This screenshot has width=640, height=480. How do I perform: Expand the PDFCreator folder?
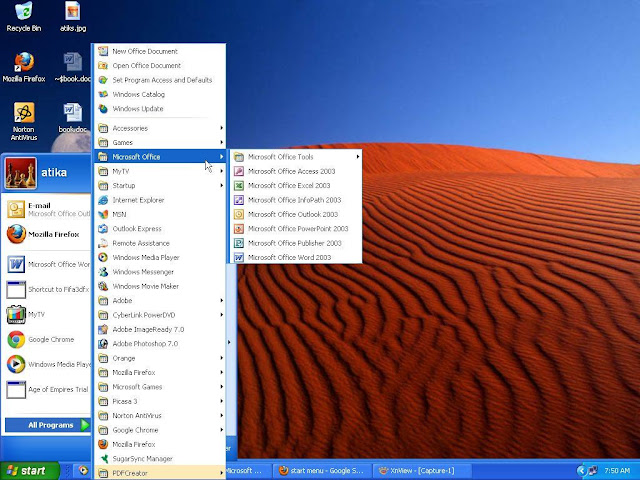(x=160, y=473)
